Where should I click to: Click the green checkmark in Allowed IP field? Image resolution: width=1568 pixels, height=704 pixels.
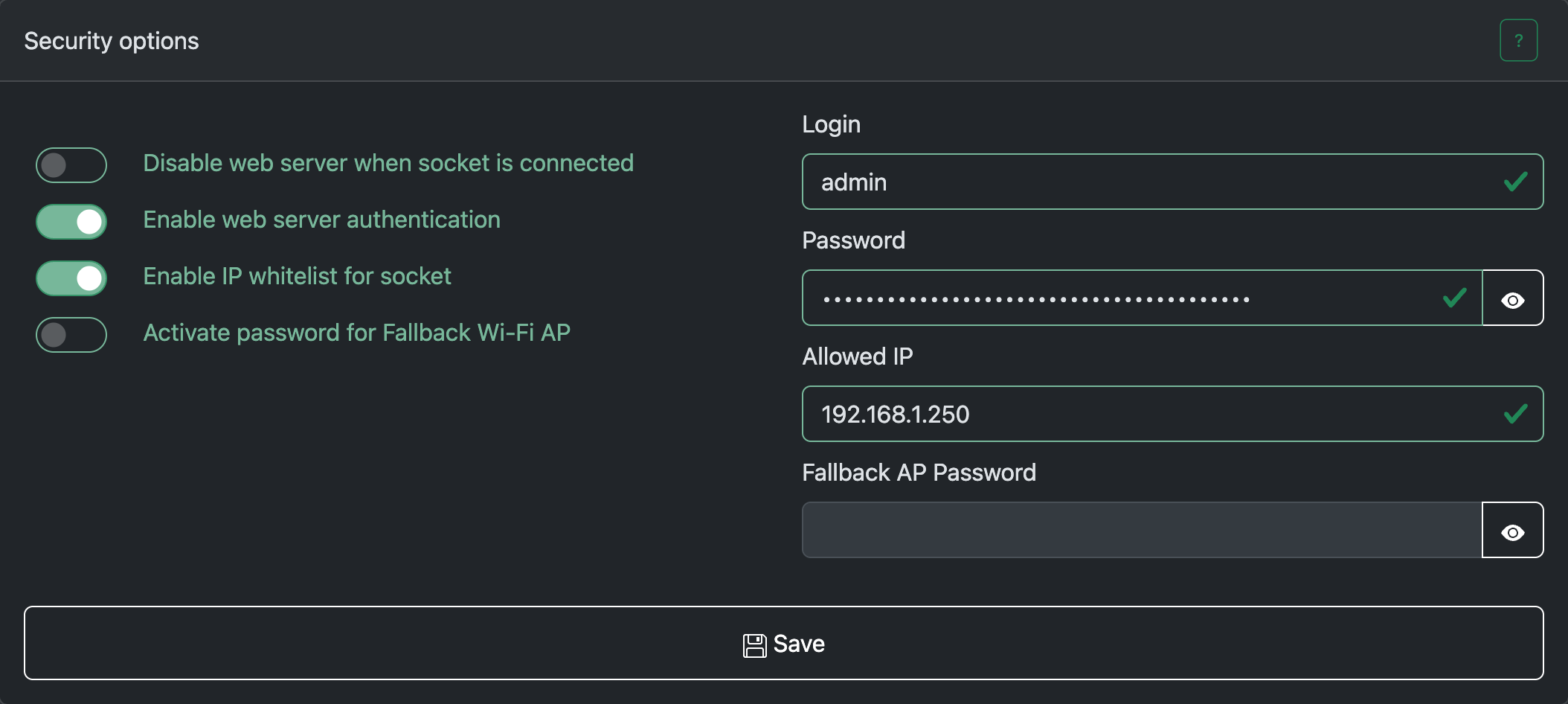[x=1515, y=415]
